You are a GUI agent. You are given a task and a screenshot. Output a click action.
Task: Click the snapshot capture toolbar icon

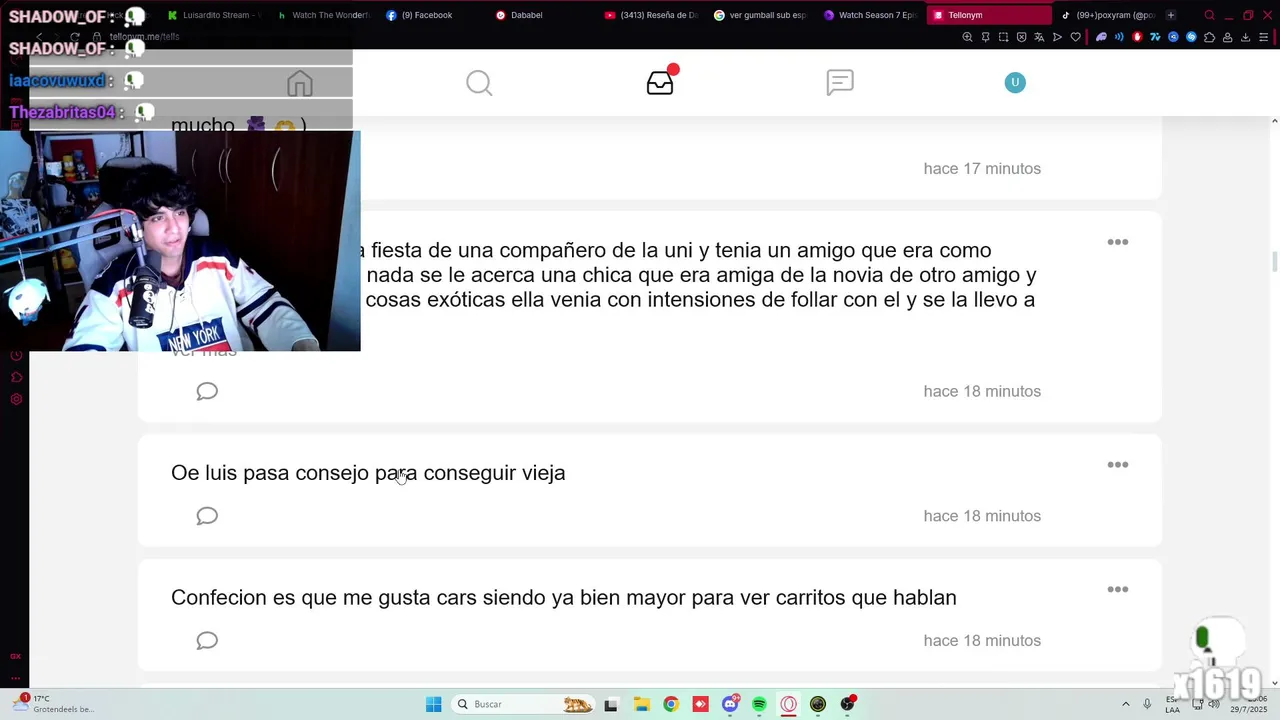(1003, 37)
